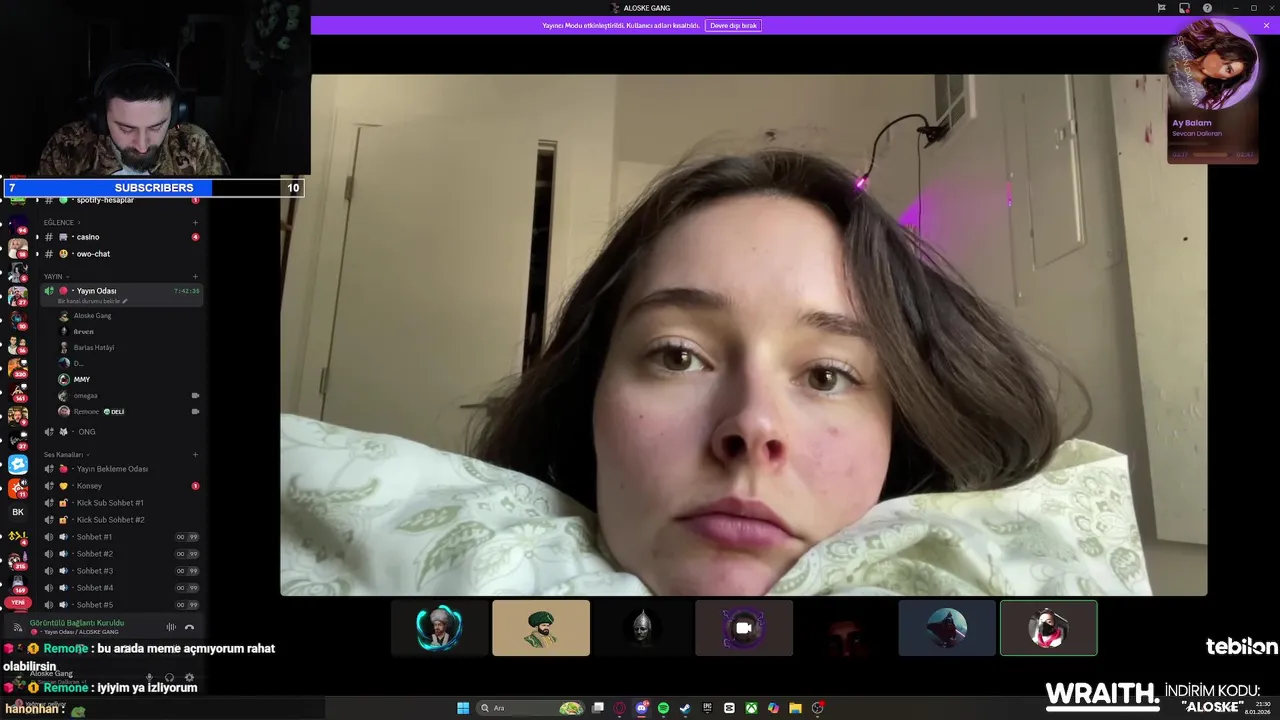The width and height of the screenshot is (1280, 720).
Task: Open noise suppression waveform icon
Action: [171, 627]
